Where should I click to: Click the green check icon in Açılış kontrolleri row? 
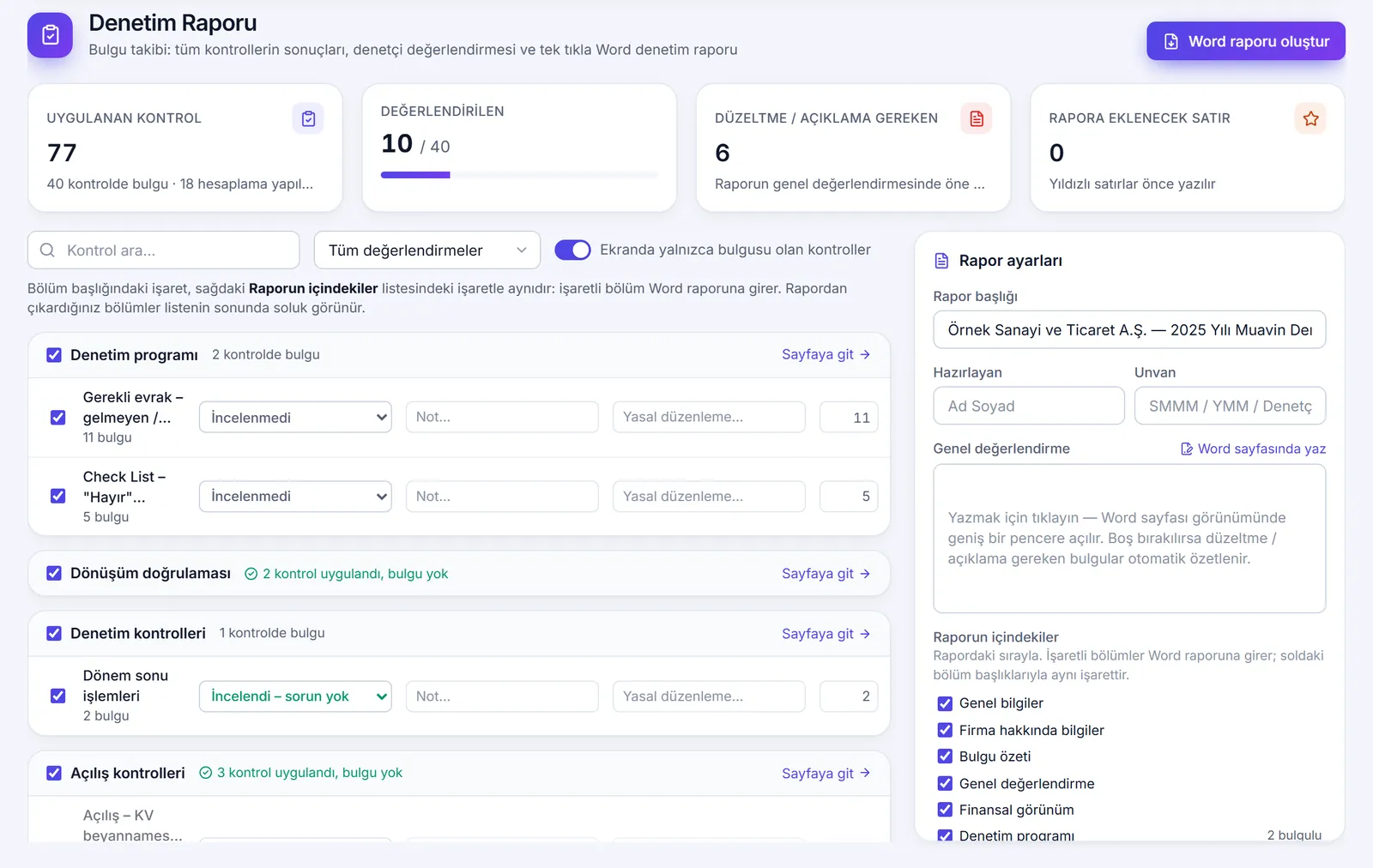coord(206,773)
